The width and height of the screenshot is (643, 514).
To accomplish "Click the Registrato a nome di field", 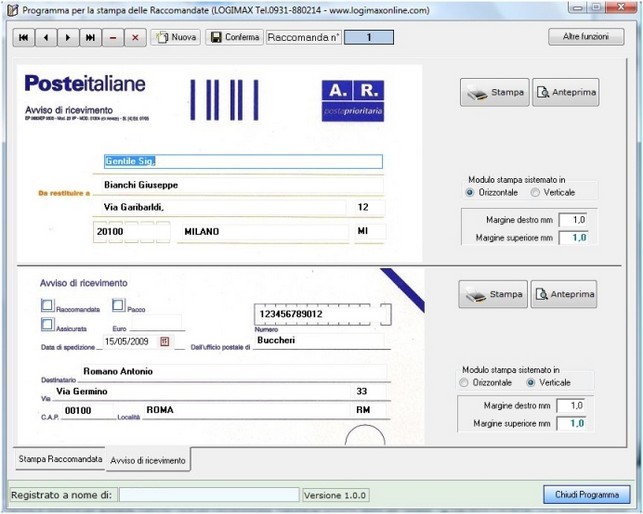I will (209, 495).
